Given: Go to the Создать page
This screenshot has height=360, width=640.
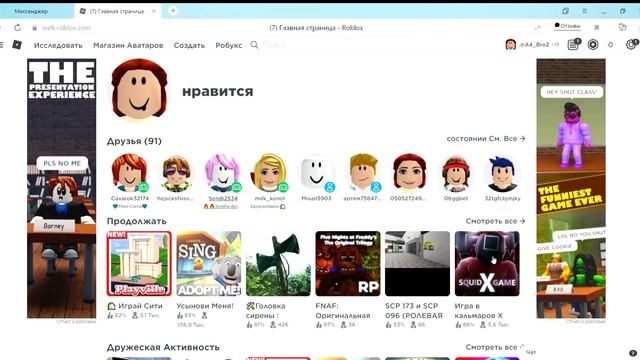Looking at the screenshot, I should tap(189, 45).
